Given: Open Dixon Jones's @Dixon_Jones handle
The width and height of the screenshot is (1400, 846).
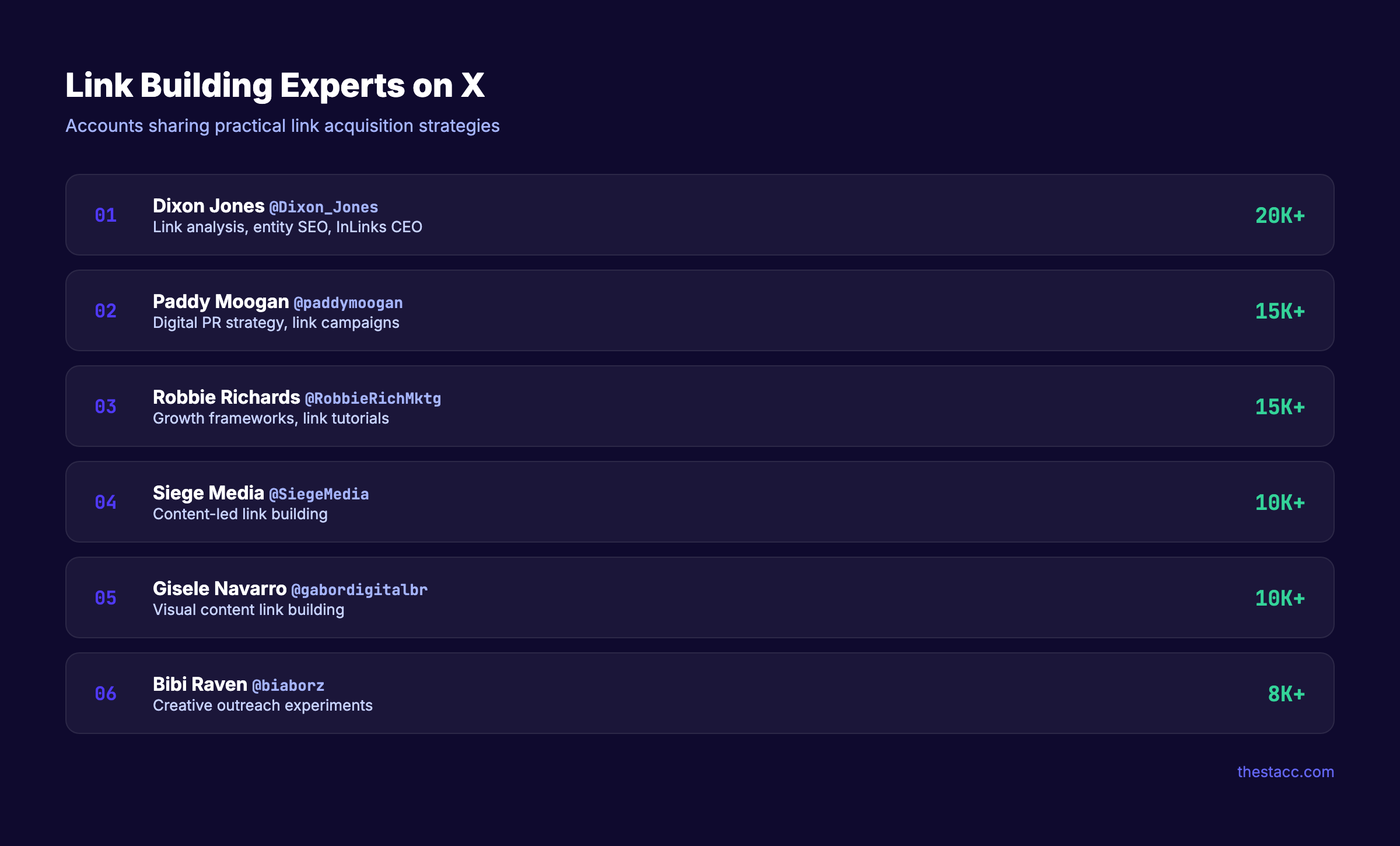Looking at the screenshot, I should click(x=323, y=207).
